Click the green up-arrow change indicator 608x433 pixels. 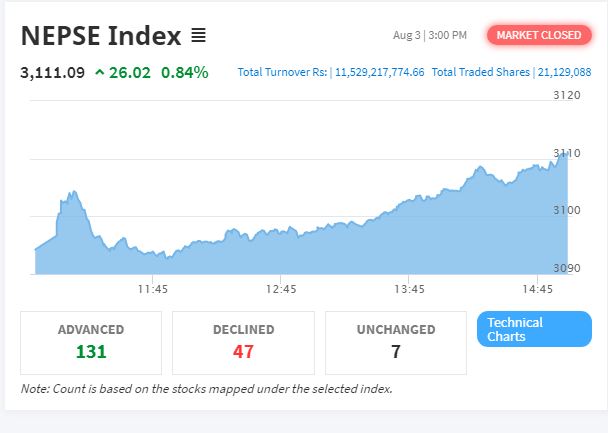100,72
